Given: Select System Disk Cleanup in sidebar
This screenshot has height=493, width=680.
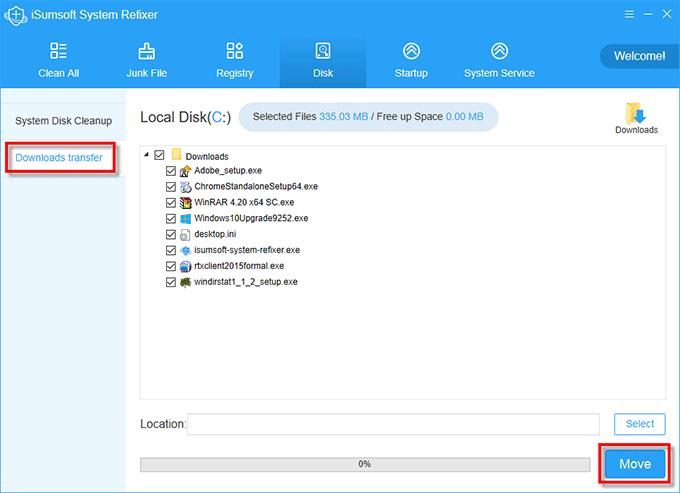Looking at the screenshot, I should point(63,121).
